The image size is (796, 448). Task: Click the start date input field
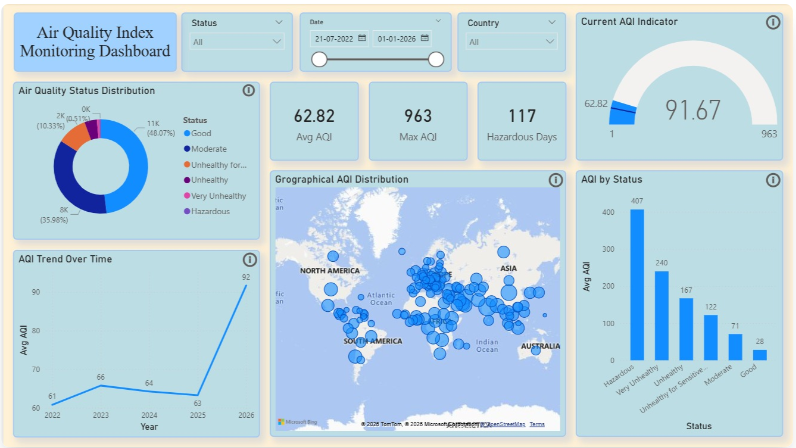pos(335,38)
